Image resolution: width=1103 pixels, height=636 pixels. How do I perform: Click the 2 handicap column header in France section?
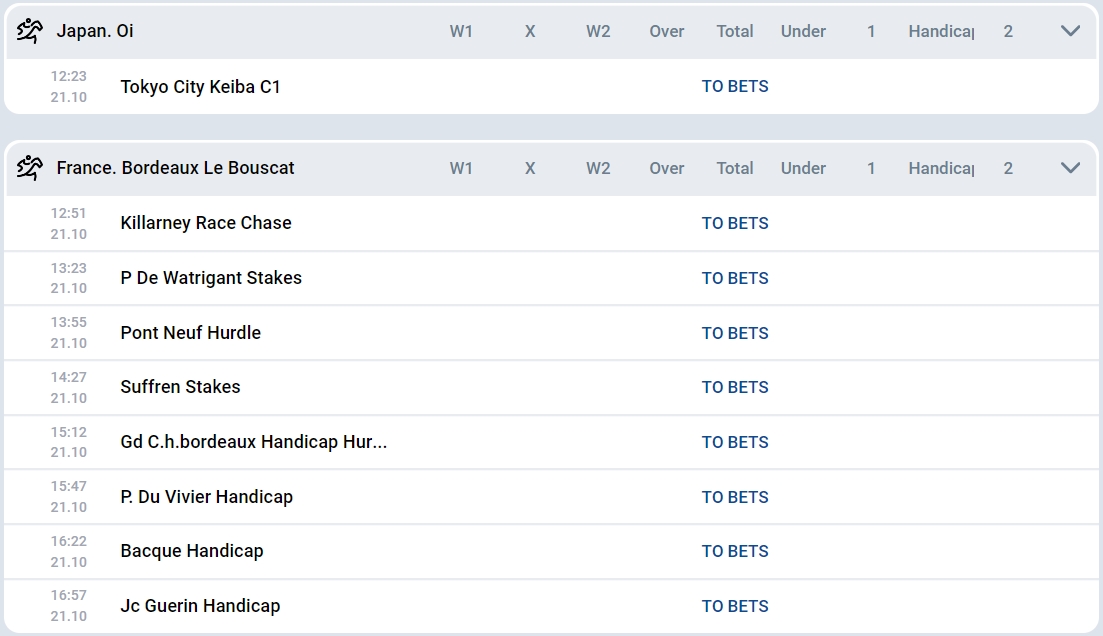pos(1008,168)
